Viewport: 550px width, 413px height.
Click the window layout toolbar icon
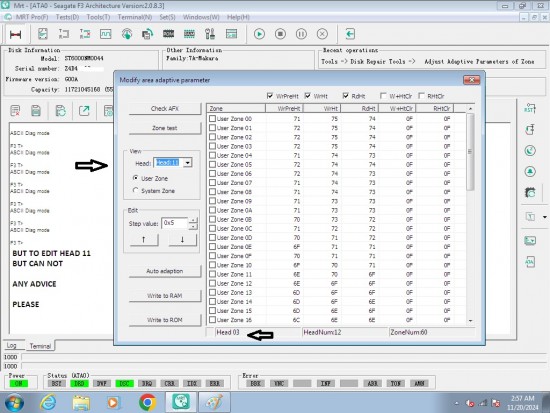click(x=232, y=34)
